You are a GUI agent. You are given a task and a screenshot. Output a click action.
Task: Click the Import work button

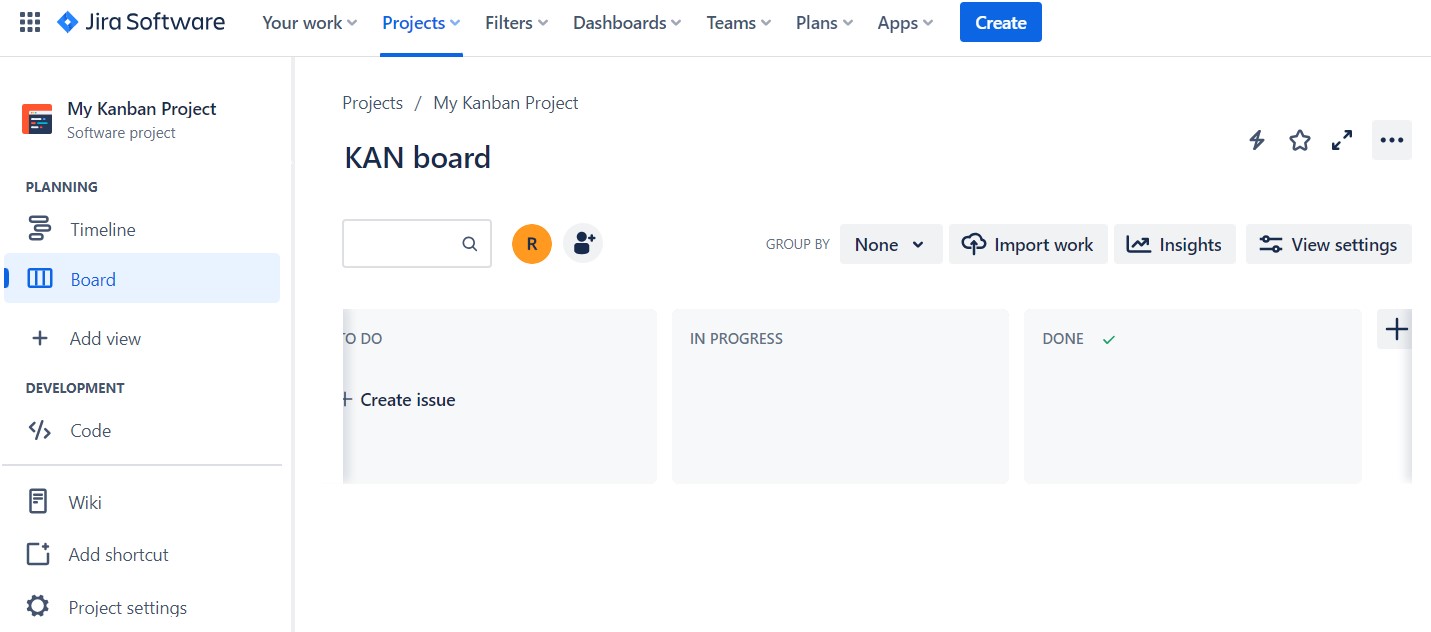click(x=1028, y=245)
